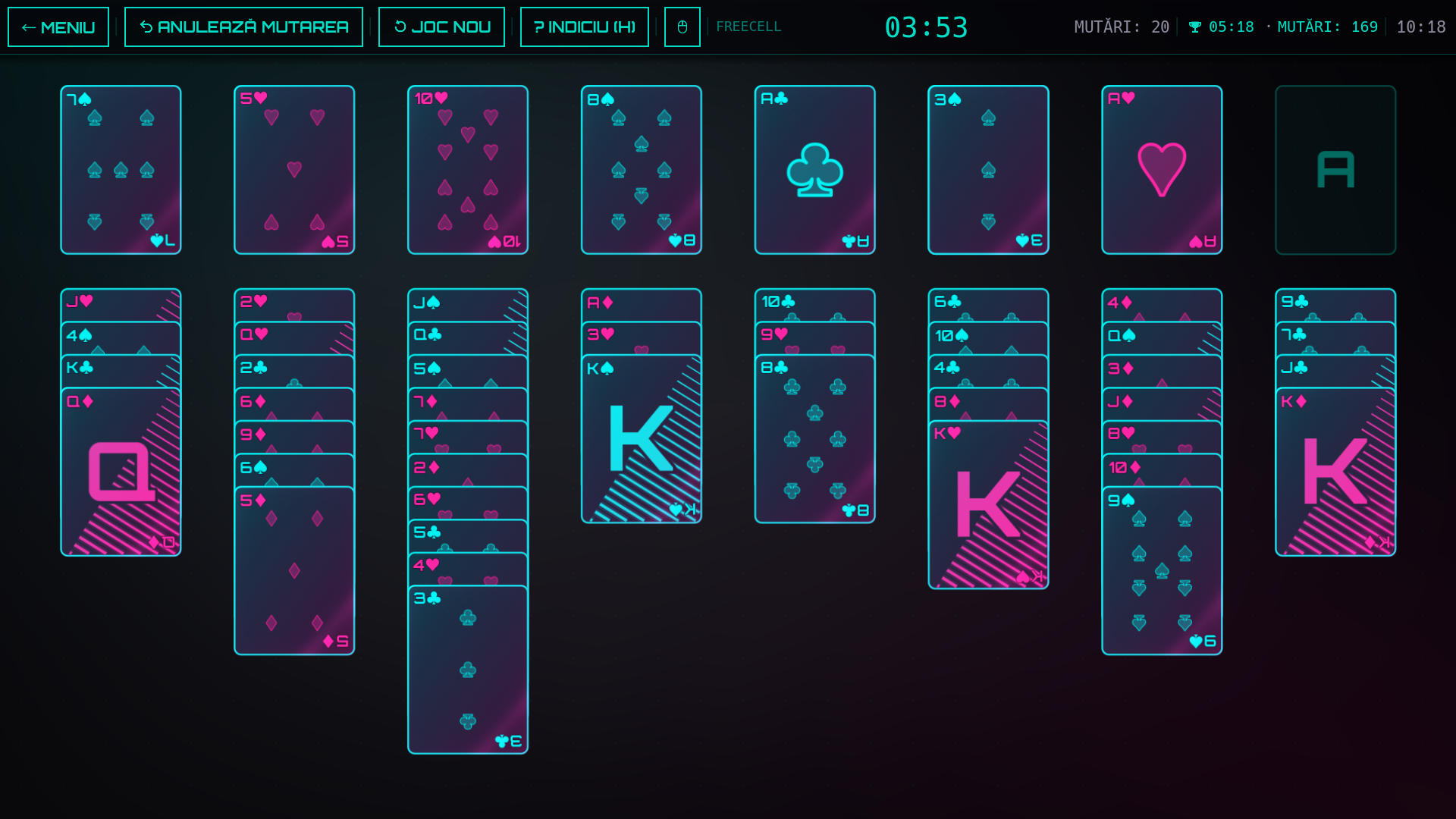1456x819 pixels.
Task: Select the 8 of spades free cell
Action: pos(642,170)
